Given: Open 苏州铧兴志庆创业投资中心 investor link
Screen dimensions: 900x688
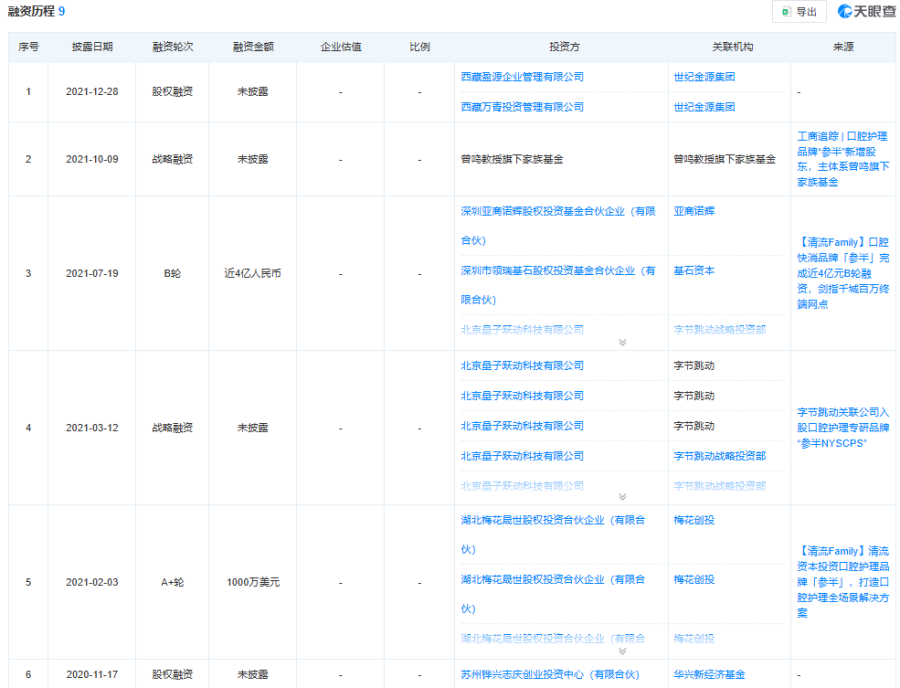Looking at the screenshot, I should (549, 675).
